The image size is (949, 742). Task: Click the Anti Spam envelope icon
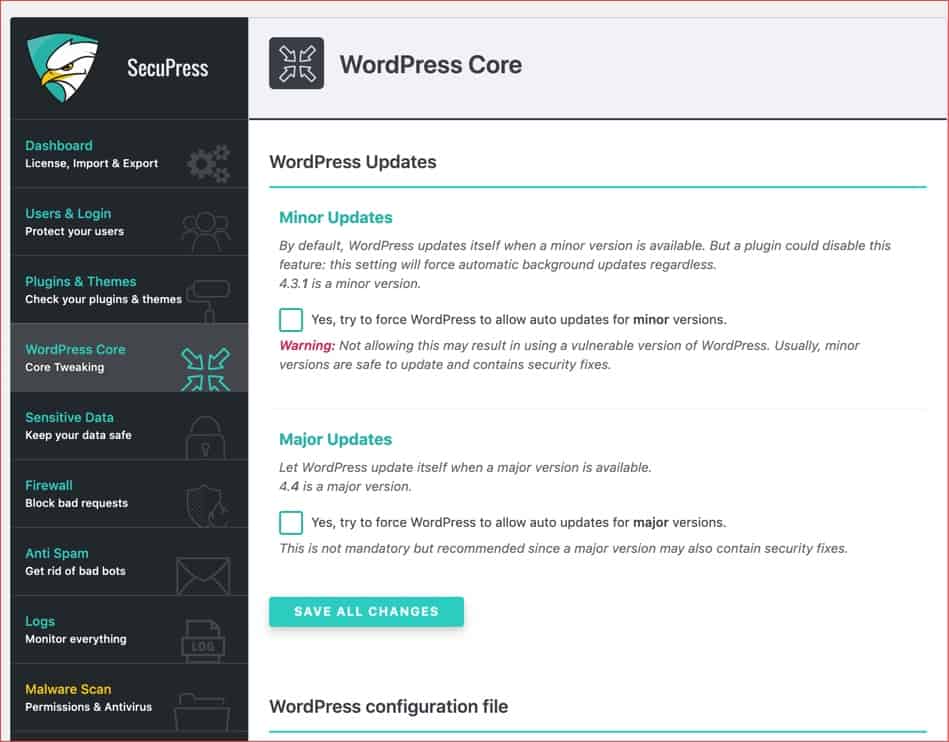(203, 576)
